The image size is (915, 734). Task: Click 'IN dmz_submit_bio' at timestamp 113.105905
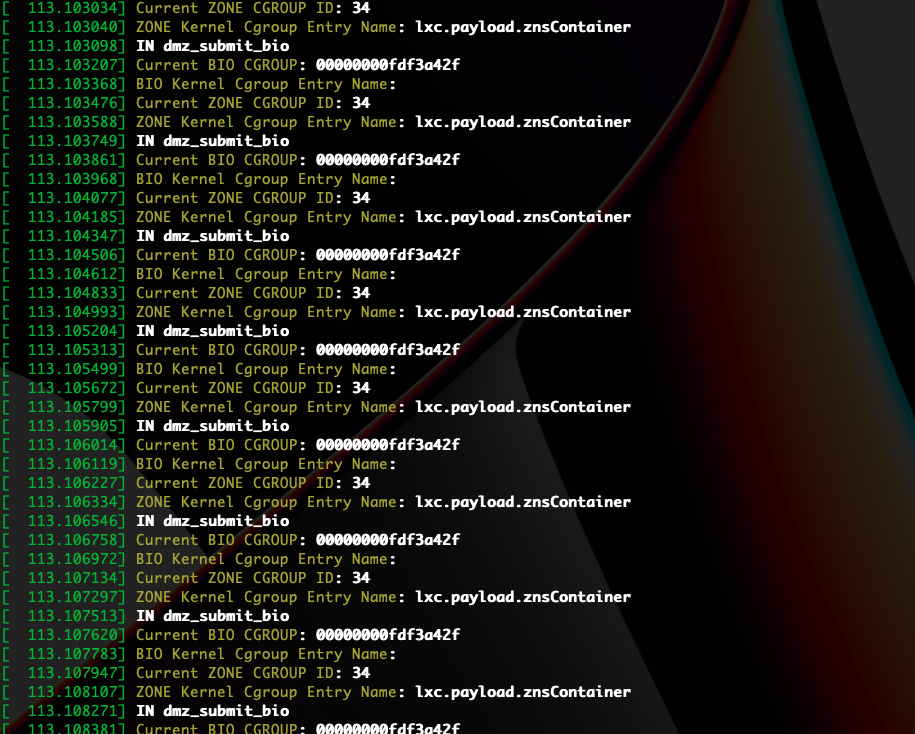pos(212,426)
